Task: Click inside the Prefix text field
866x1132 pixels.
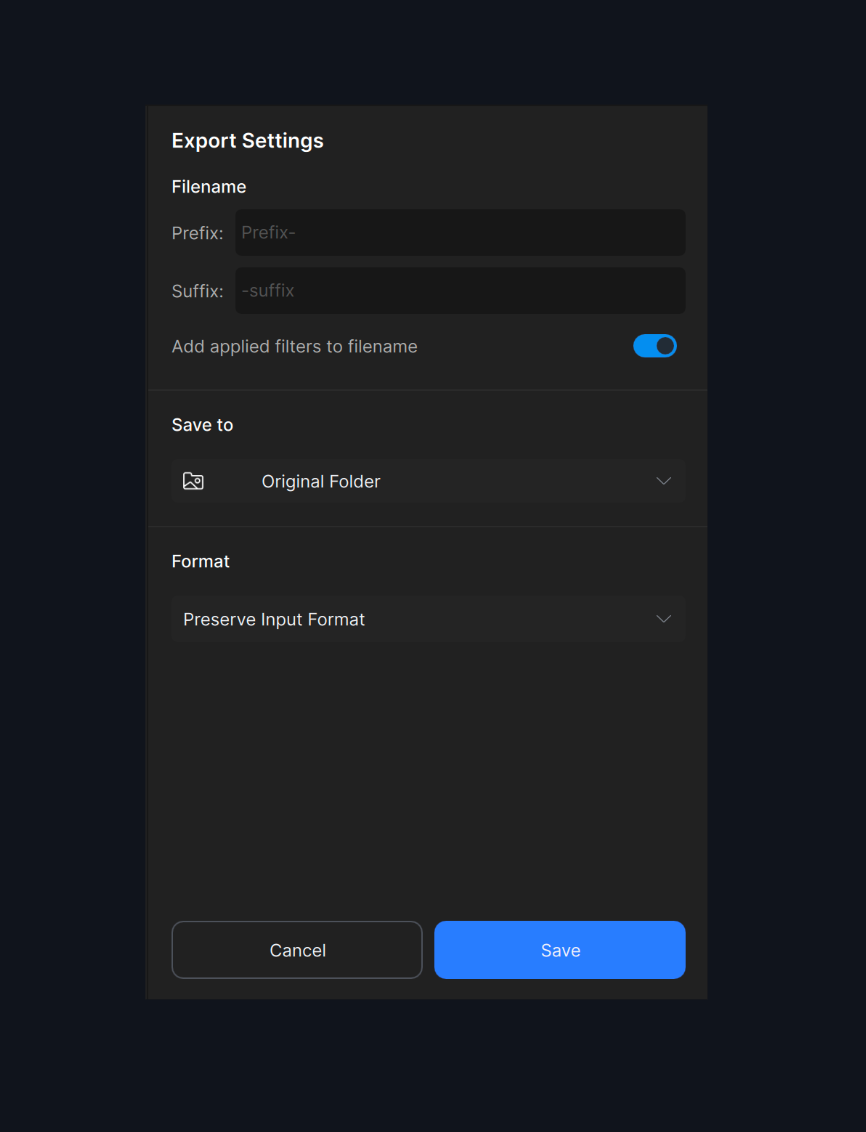Action: click(459, 232)
